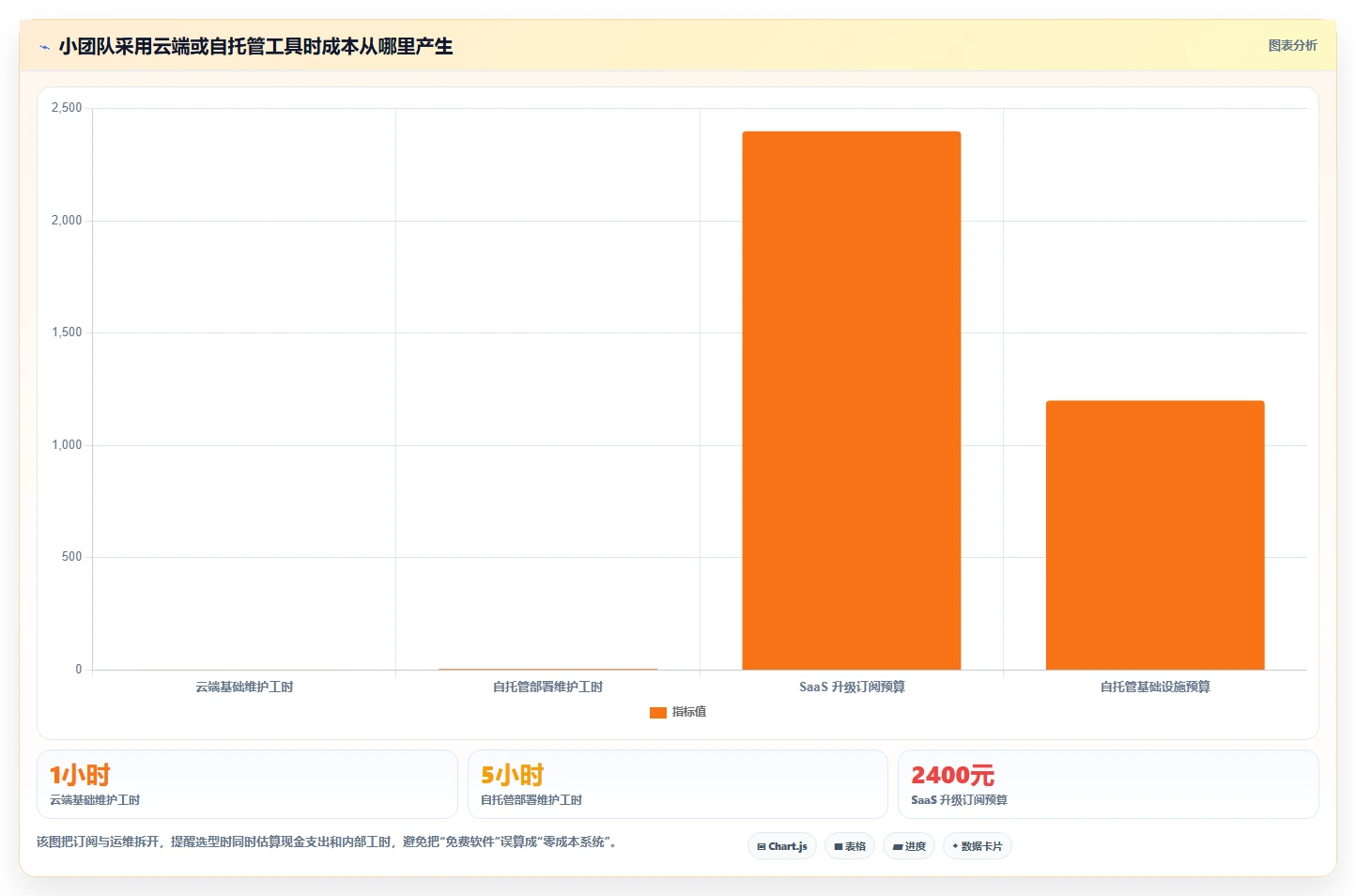This screenshot has height=896, width=1356.
Task: Click the Chart.js tag
Action: 782,846
